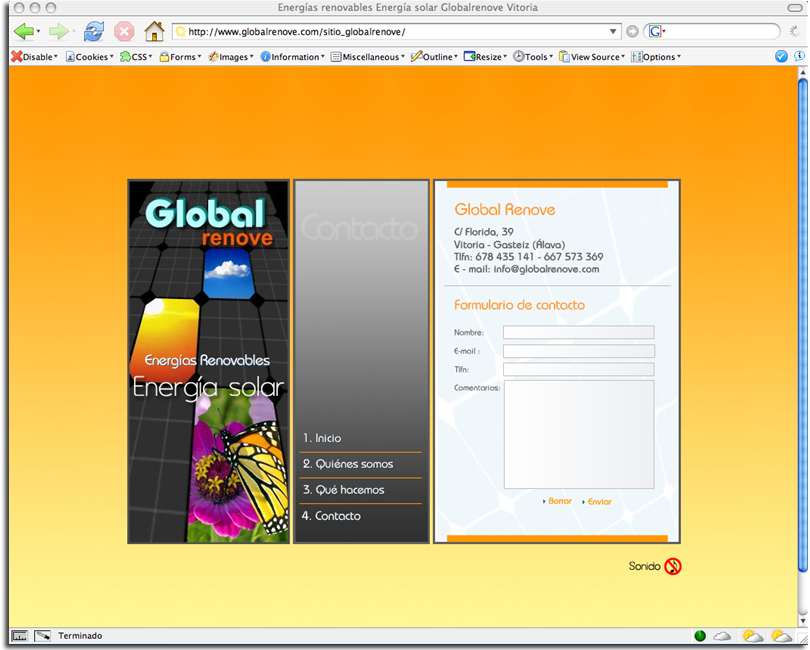Open the Forms menu

click(x=180, y=57)
